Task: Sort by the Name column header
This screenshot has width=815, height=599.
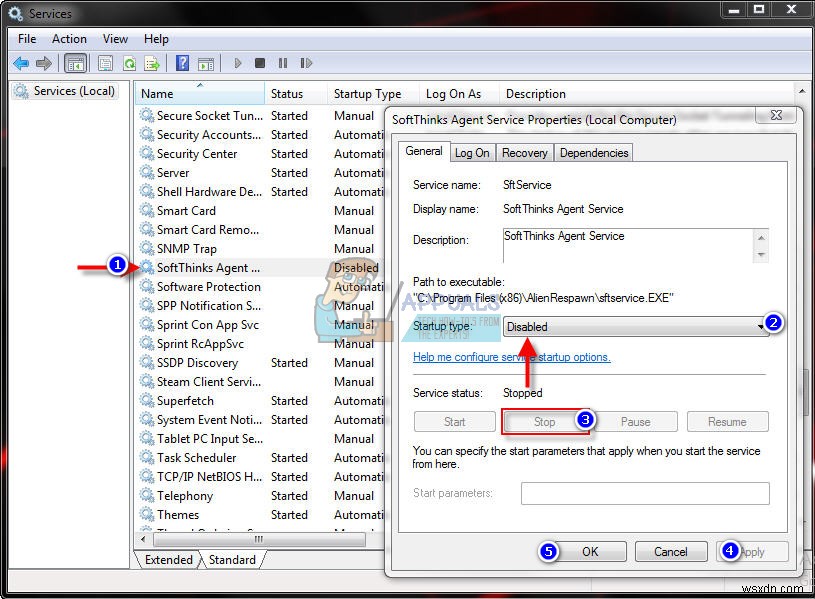Action: pos(200,94)
